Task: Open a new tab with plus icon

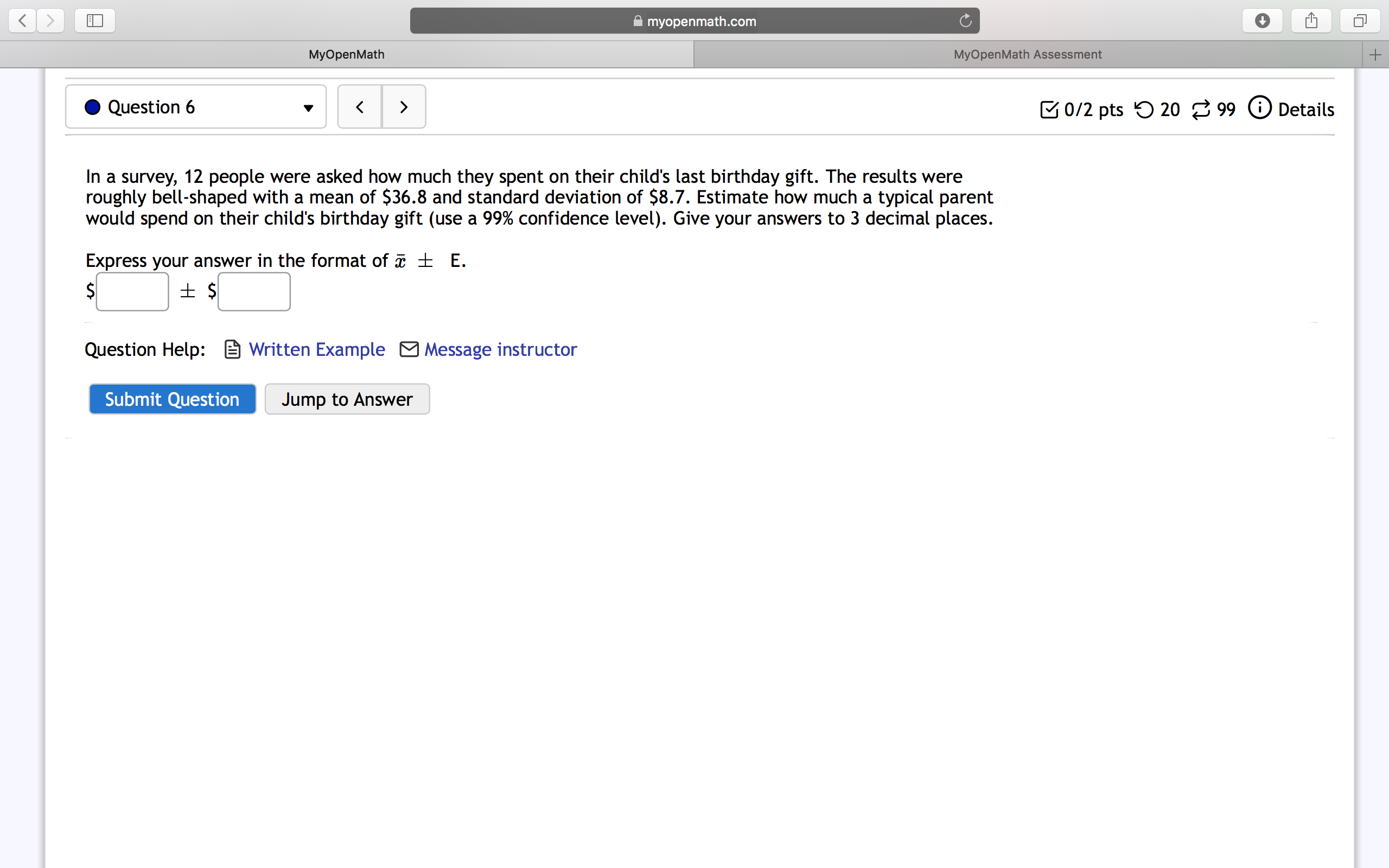Action: coord(1375,55)
